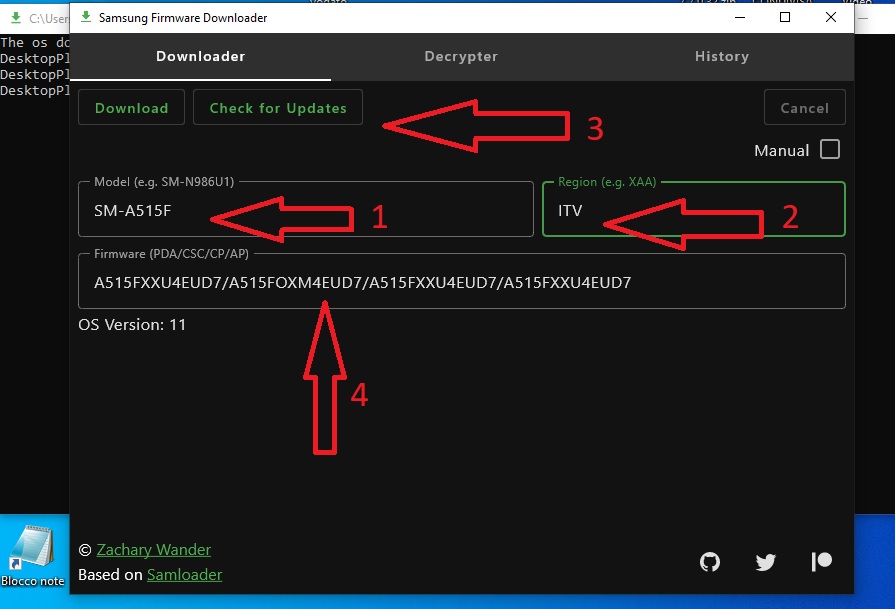Switch to the Decrypter tab
Viewport: 895px width, 609px height.
pyautogui.click(x=461, y=57)
